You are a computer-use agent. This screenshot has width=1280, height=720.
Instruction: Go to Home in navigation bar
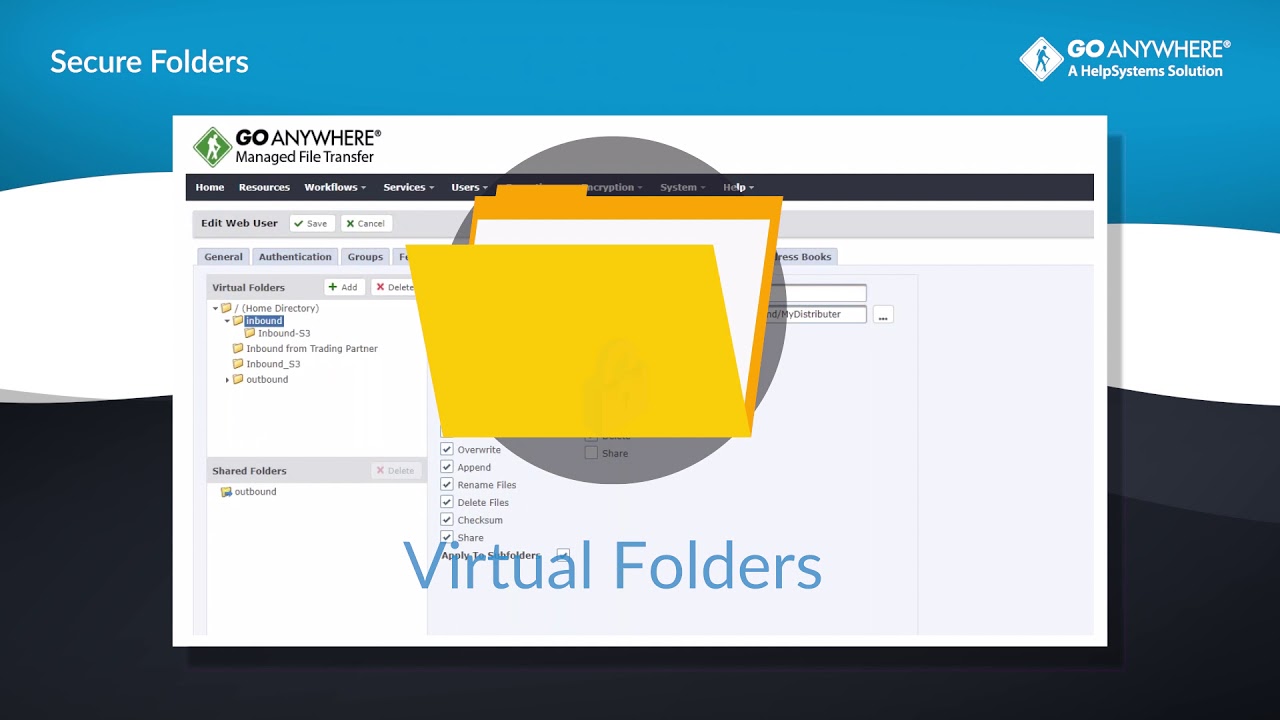(x=210, y=187)
